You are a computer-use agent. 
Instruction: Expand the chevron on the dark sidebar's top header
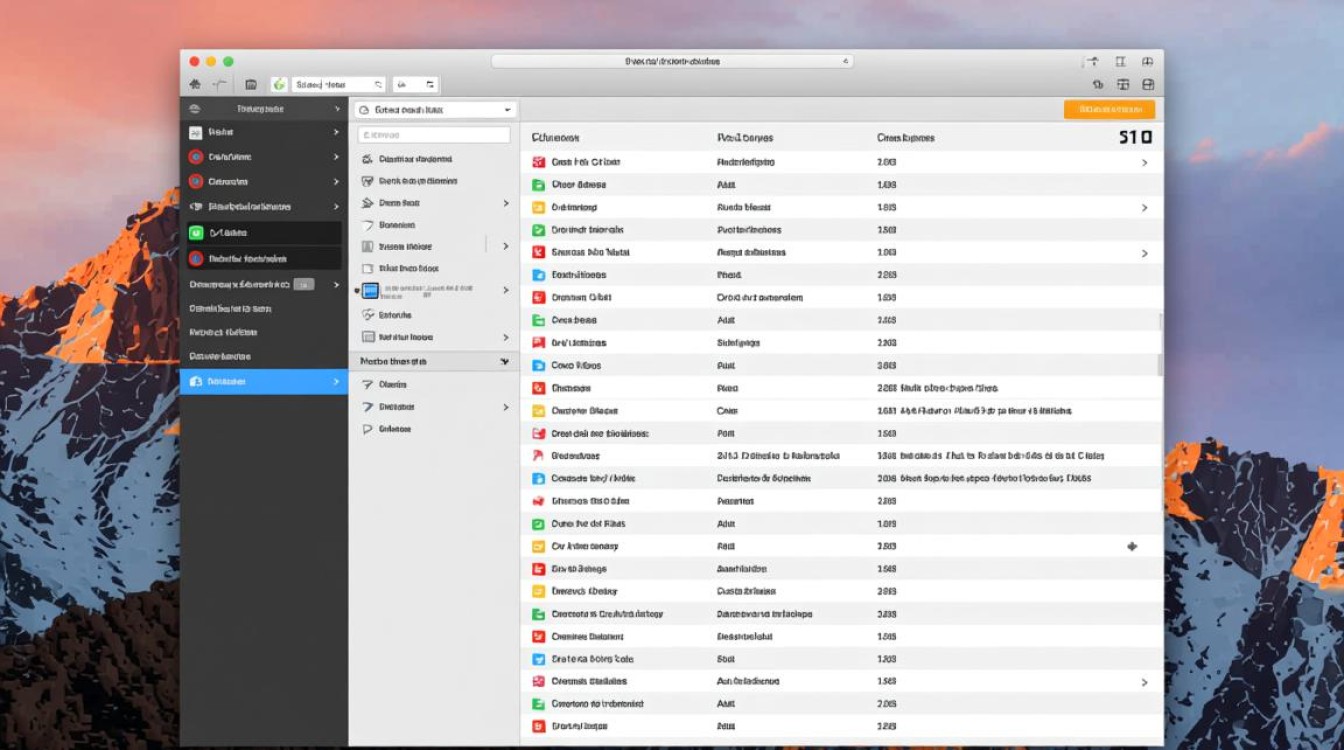336,109
